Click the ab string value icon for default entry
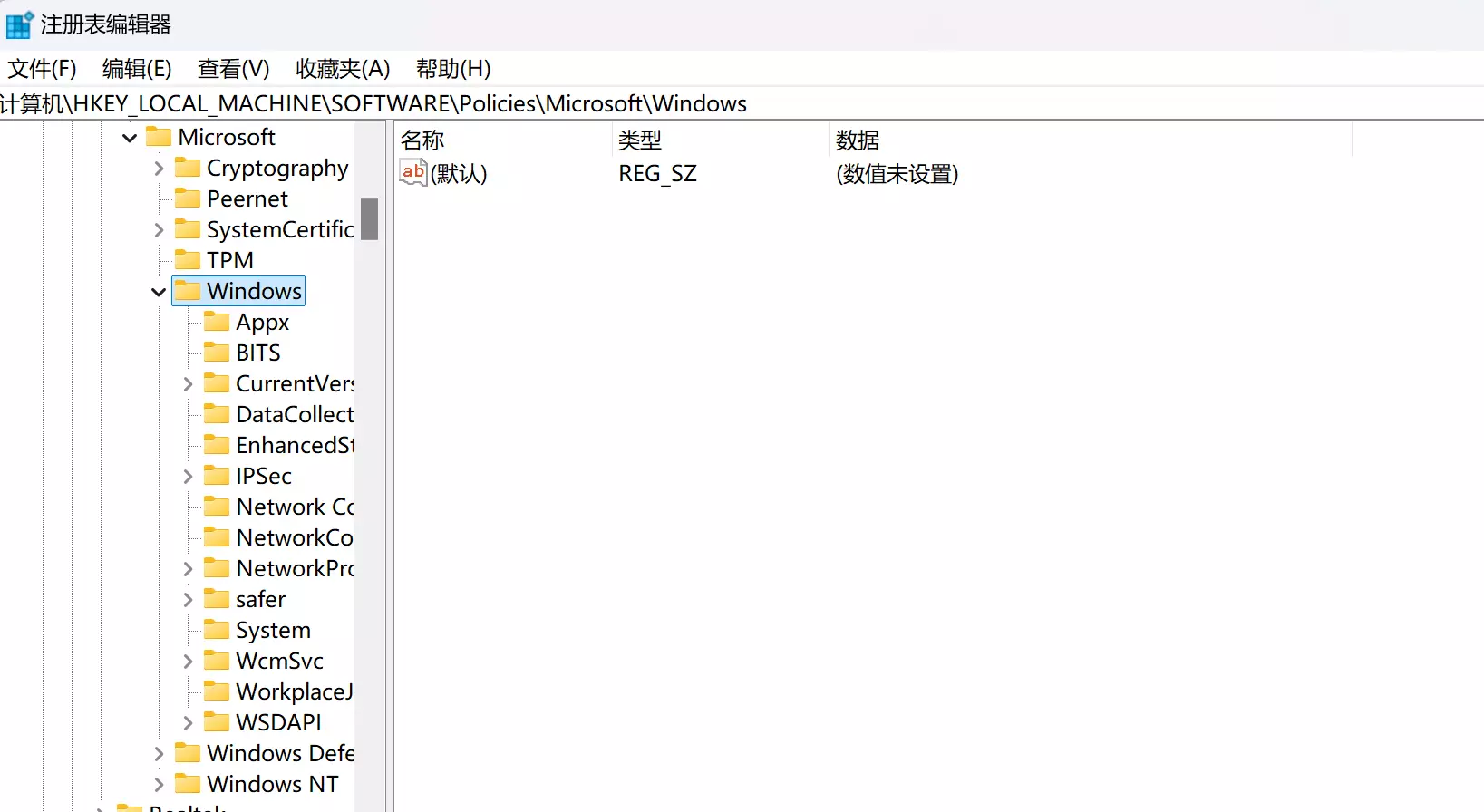1484x812 pixels. pos(413,172)
